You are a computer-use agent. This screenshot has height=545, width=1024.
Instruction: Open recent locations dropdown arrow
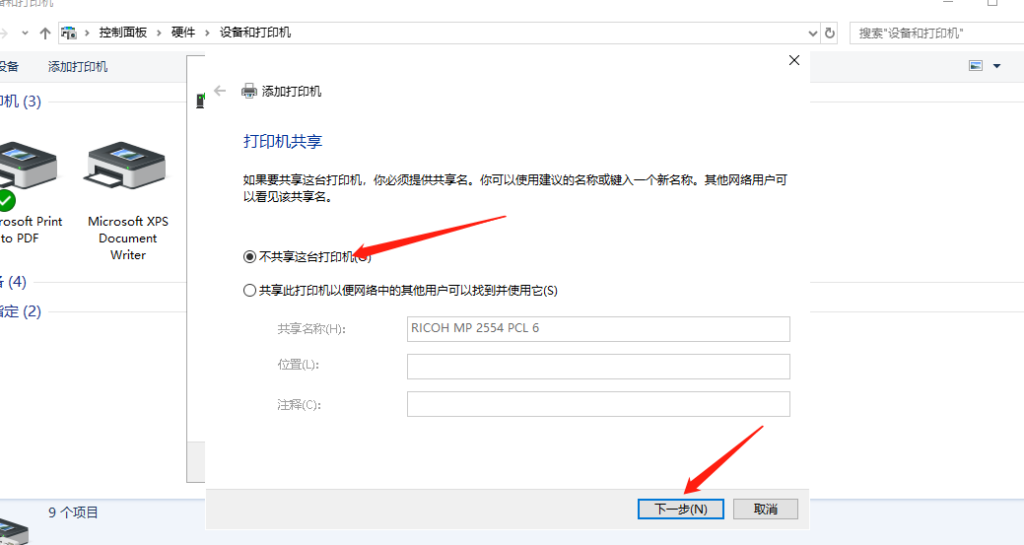click(24, 33)
